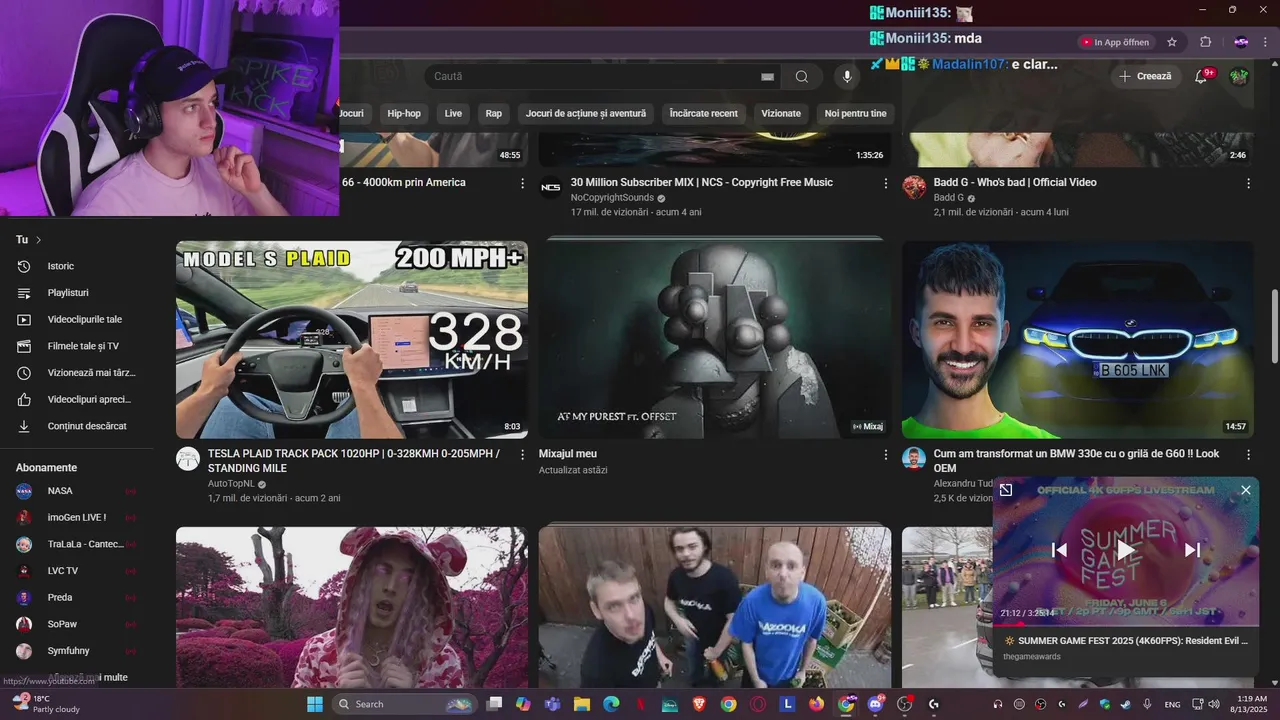Open the on-screen keyboard icon in search box
Viewport: 1280px width, 720px height.
pyautogui.click(x=767, y=76)
